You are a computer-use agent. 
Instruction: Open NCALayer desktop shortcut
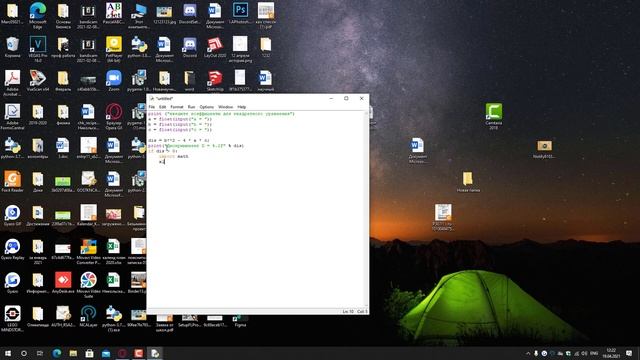point(88,316)
